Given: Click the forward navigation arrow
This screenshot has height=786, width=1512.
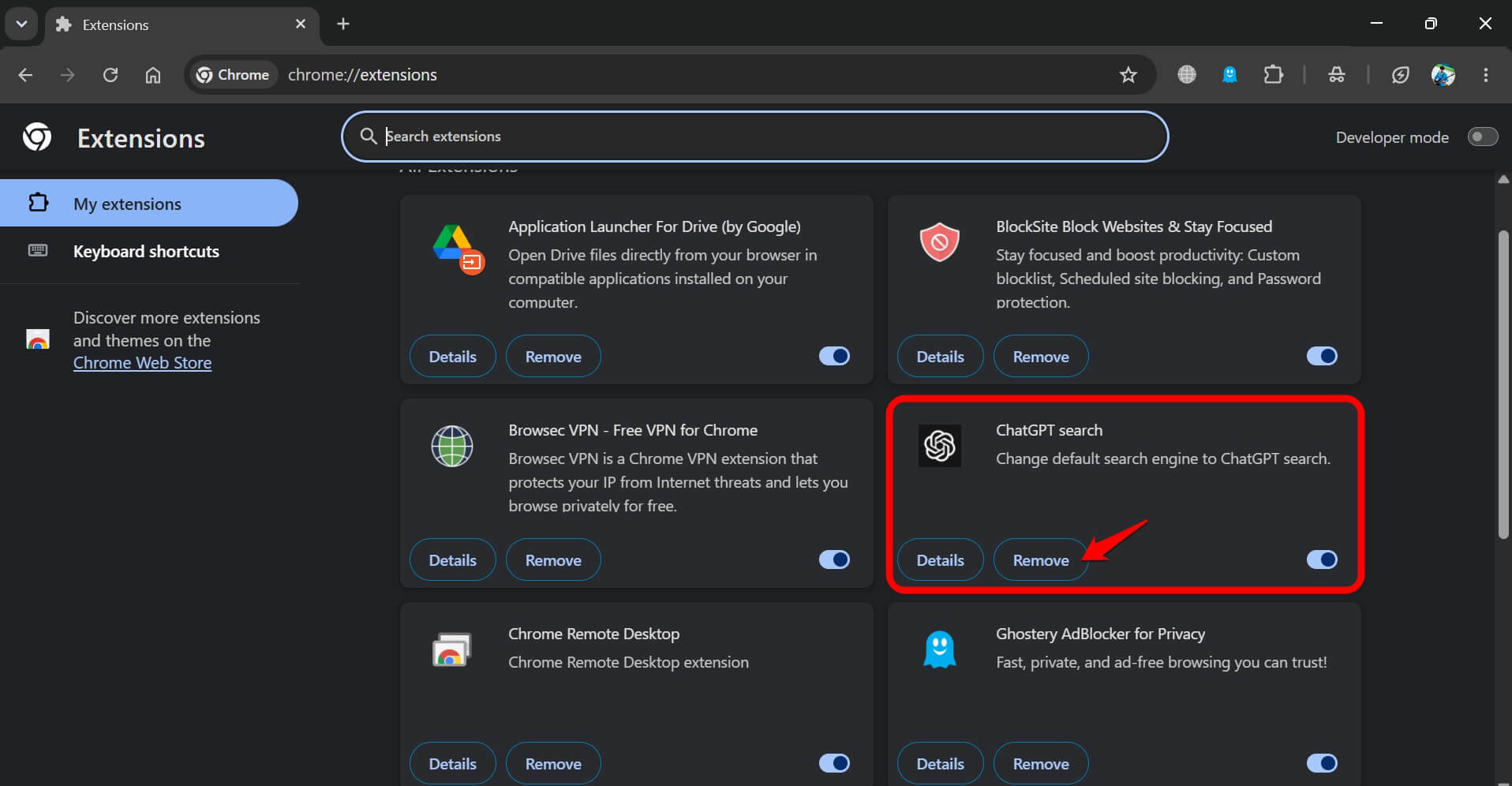Looking at the screenshot, I should (x=68, y=75).
